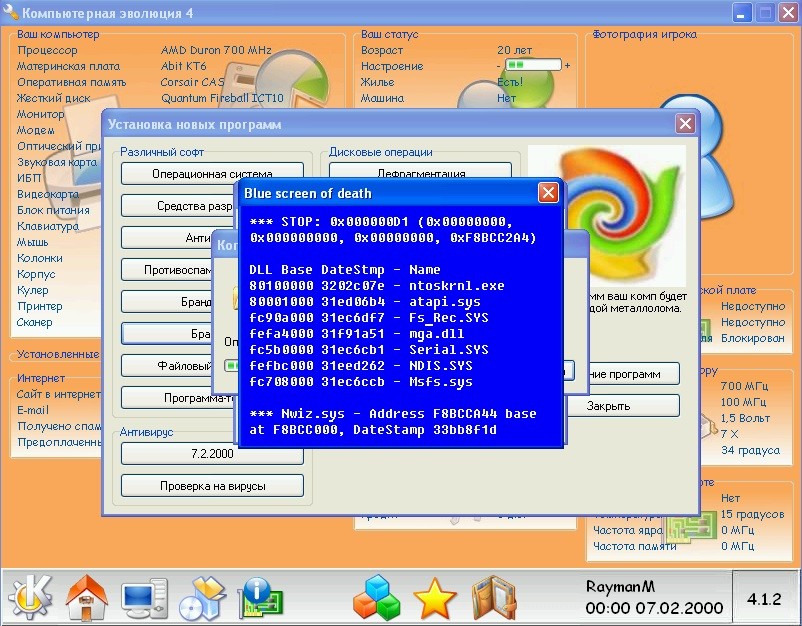Click the Средства разр... button
Screen dimensions: 802x626
[x=178, y=206]
